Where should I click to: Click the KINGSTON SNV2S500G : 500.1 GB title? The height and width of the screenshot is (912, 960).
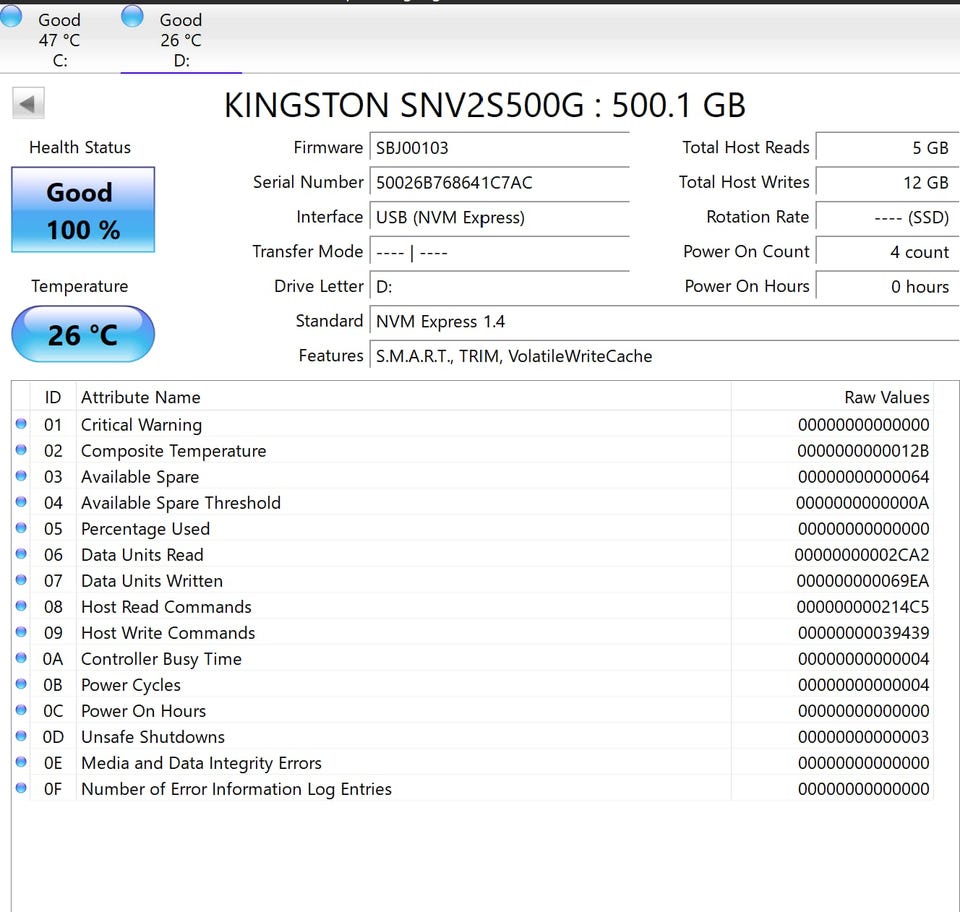click(x=484, y=105)
